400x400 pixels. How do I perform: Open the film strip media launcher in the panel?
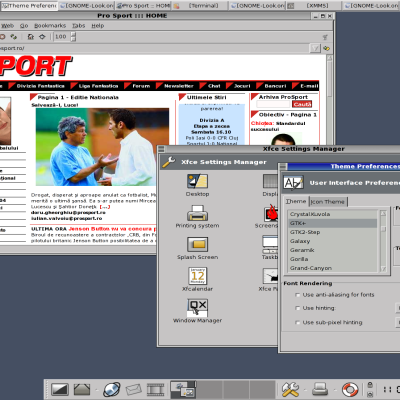click(x=156, y=389)
